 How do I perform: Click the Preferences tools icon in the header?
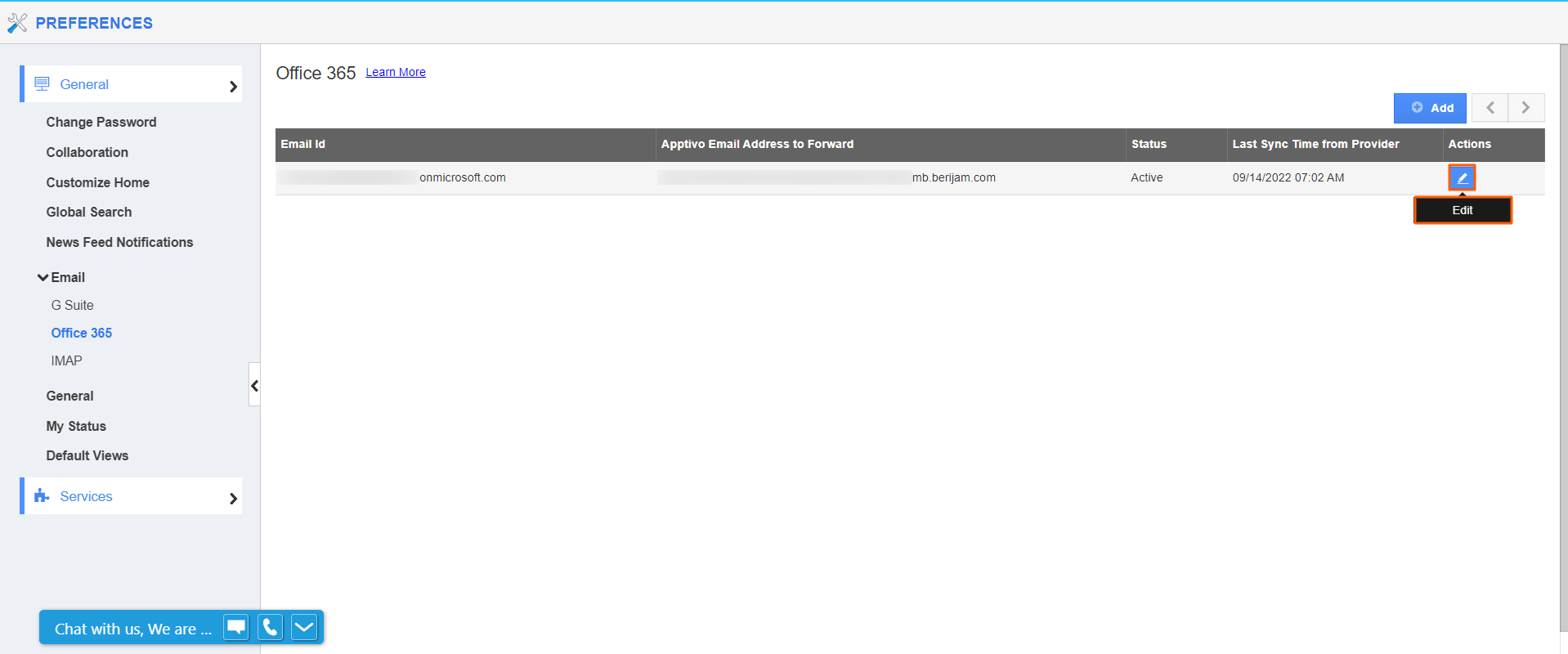point(17,23)
